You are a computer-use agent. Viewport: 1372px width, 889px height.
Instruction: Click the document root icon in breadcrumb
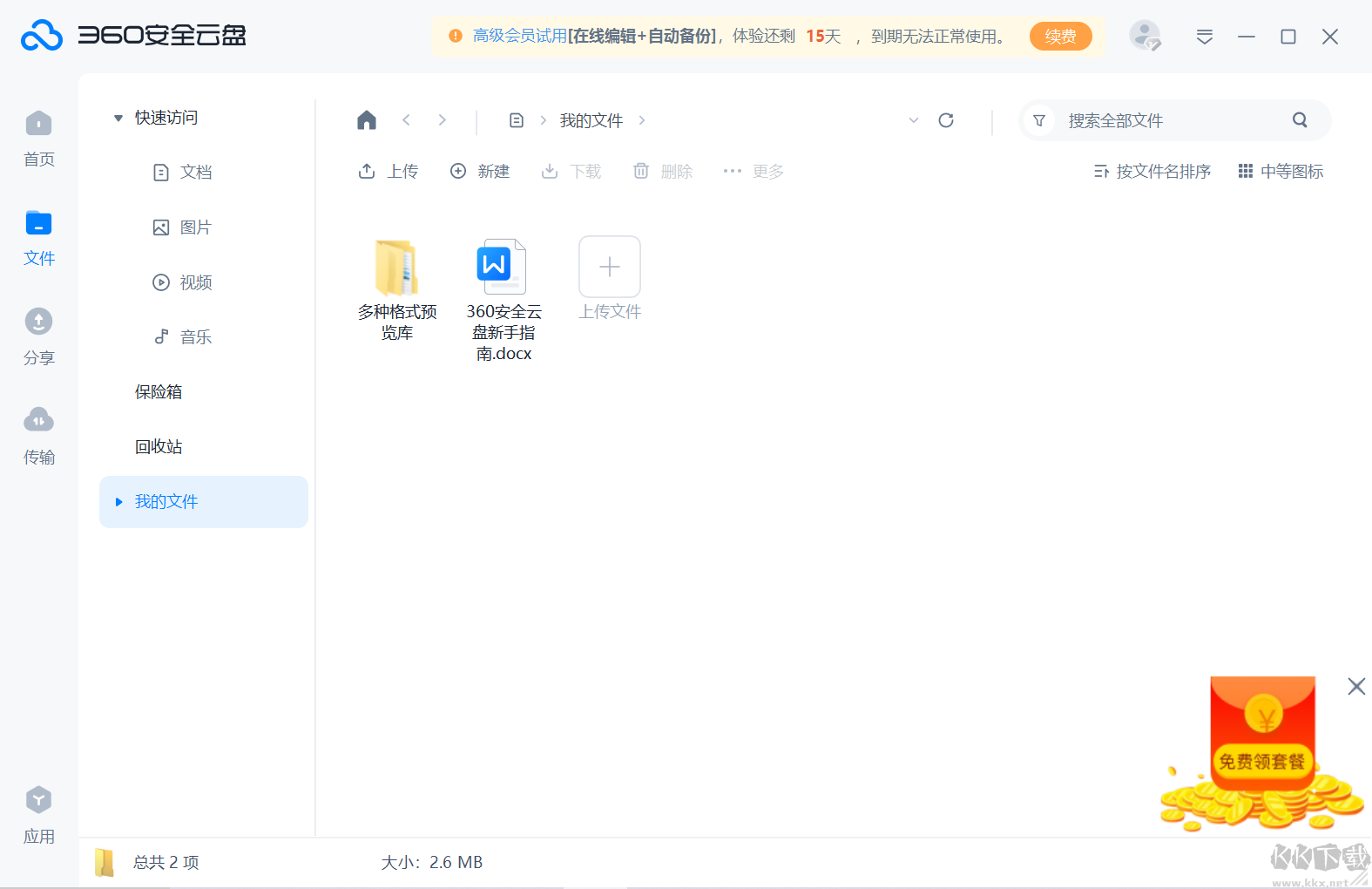tap(517, 120)
